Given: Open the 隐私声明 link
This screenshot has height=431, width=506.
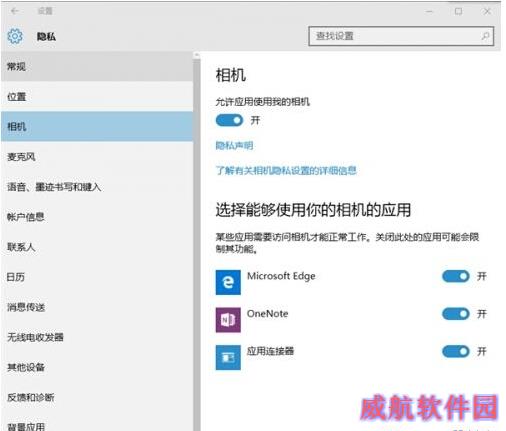Looking at the screenshot, I should [x=234, y=146].
